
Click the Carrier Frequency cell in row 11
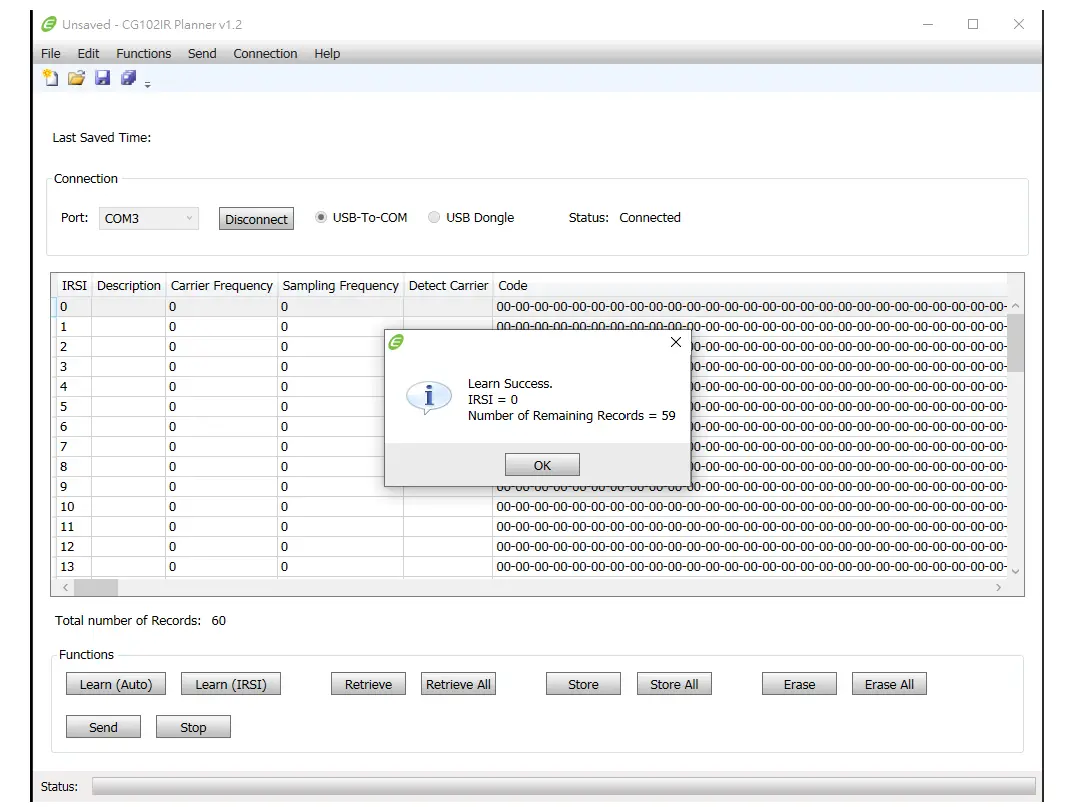[221, 526]
